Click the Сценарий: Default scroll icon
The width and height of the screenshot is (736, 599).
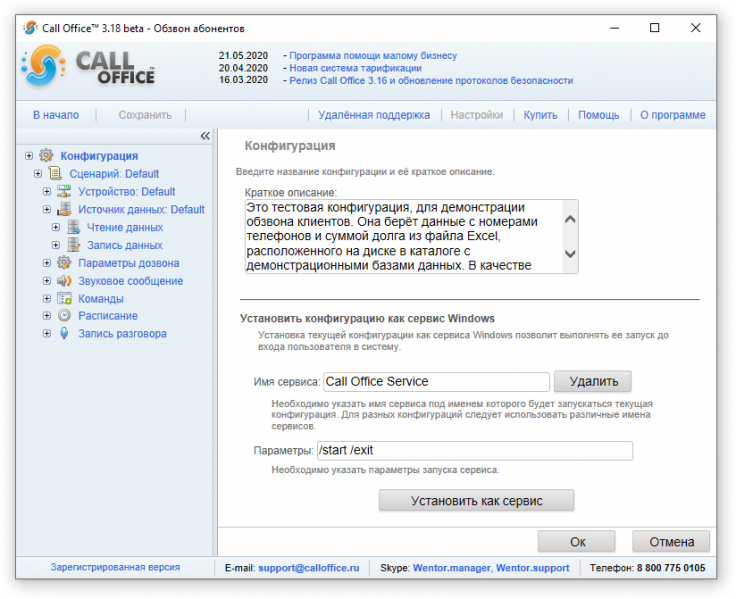tap(55, 173)
